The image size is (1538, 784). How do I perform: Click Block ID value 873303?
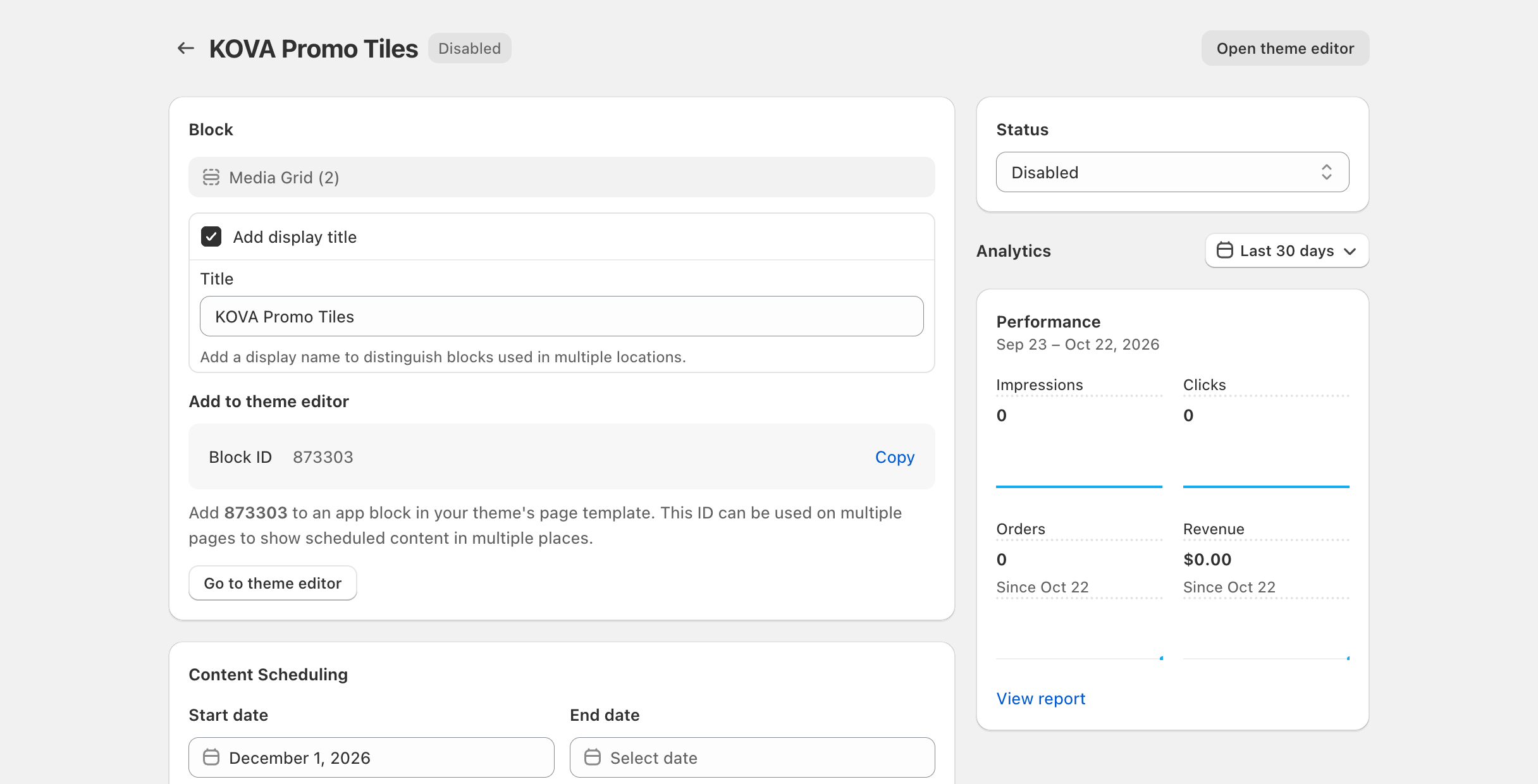[323, 456]
